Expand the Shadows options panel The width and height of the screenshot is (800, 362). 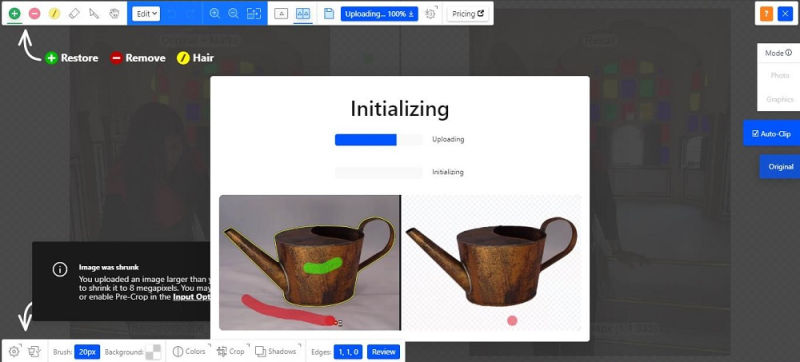click(276, 351)
